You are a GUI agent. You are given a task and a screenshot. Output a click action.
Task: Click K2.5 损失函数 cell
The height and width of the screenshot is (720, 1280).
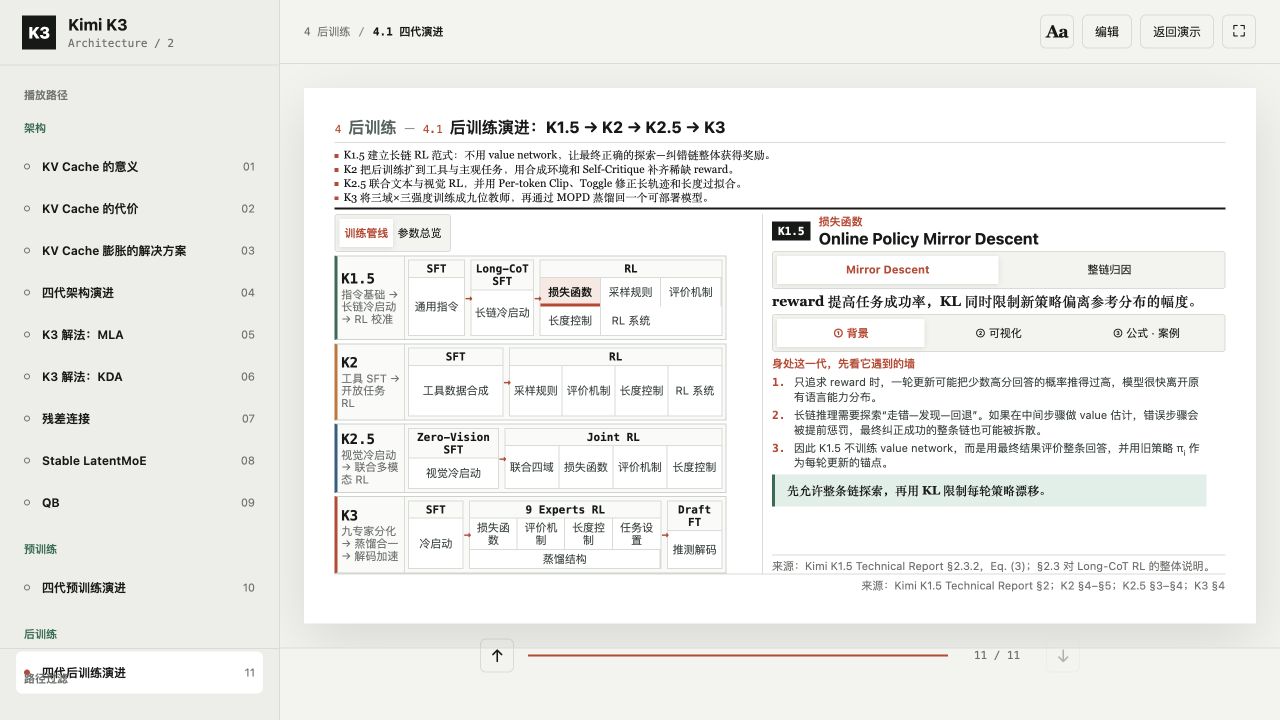point(585,467)
